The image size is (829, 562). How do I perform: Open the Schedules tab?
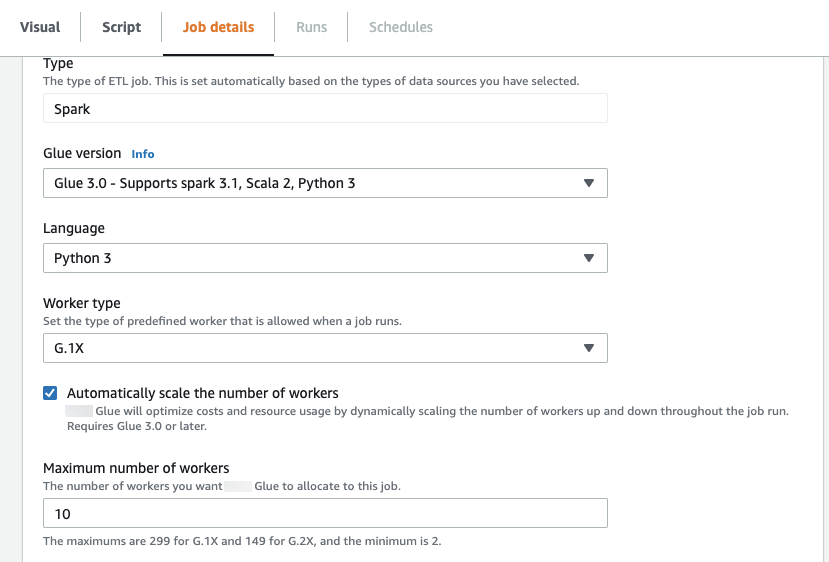[x=400, y=27]
